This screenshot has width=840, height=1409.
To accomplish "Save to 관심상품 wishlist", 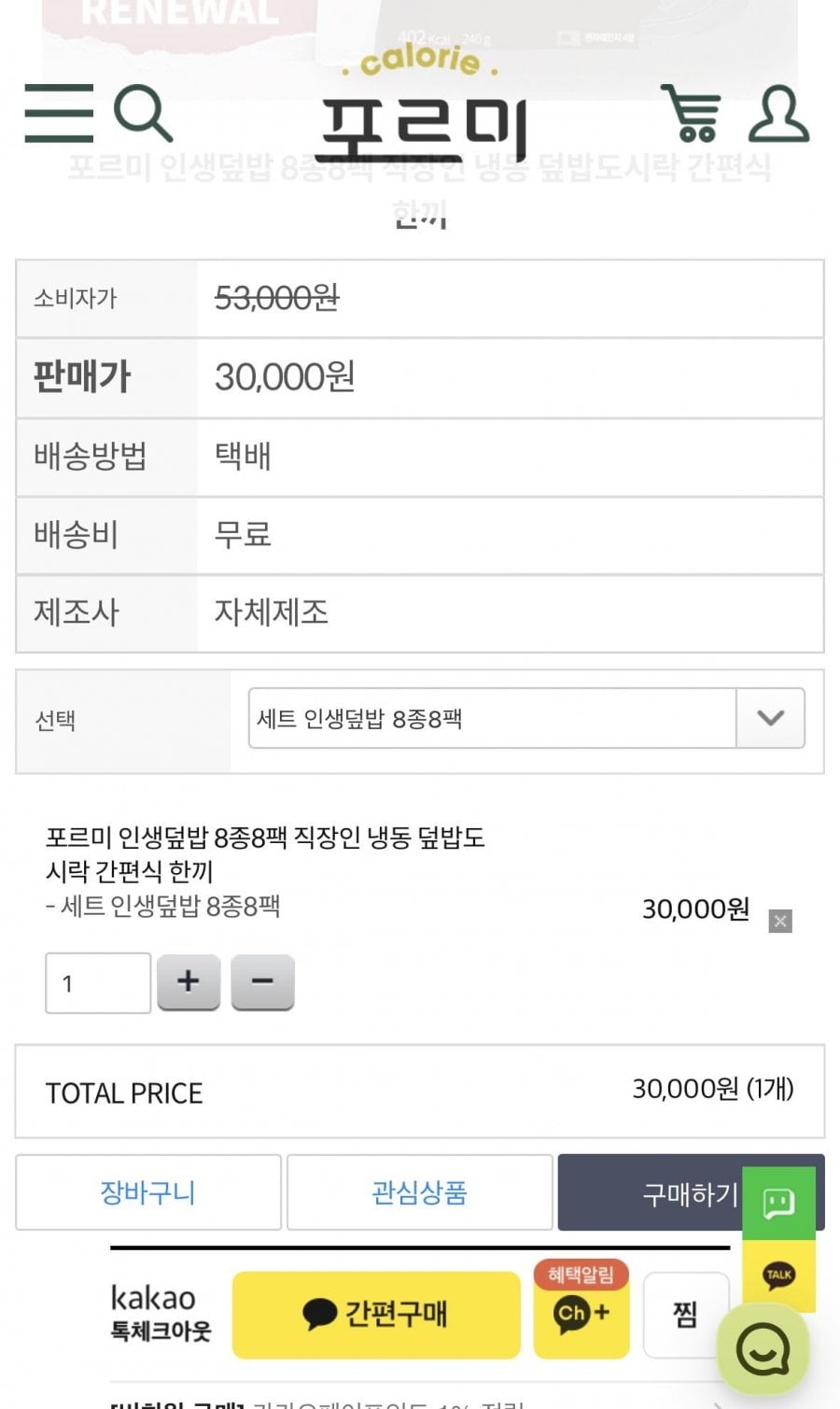I will [419, 1192].
